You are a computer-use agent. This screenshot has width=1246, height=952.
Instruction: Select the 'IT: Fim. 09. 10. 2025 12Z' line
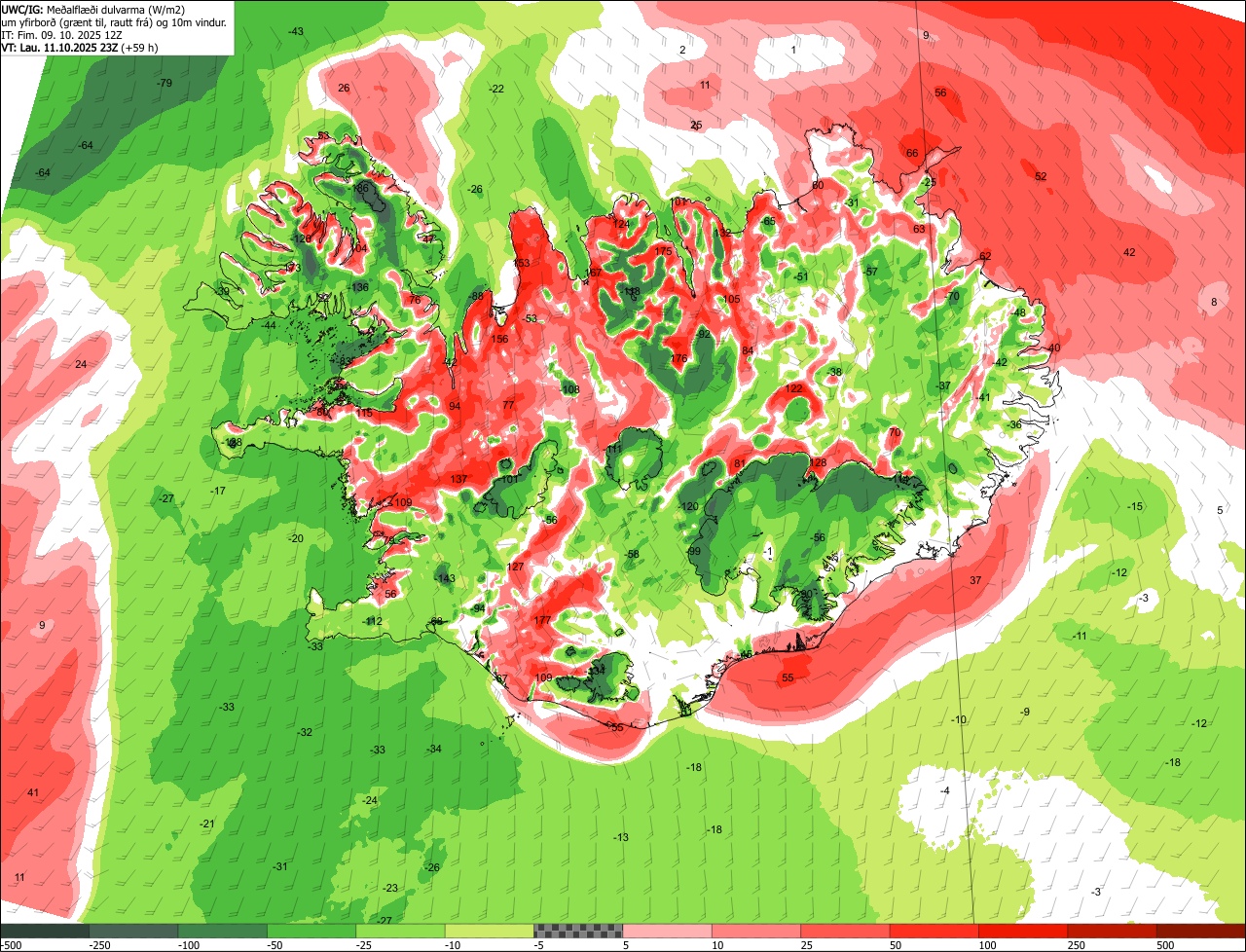pos(62,34)
